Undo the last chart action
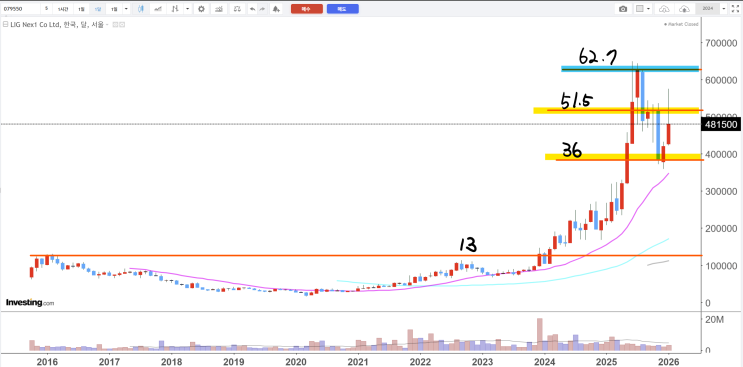Viewport: 743px width, 367px height. click(x=253, y=9)
